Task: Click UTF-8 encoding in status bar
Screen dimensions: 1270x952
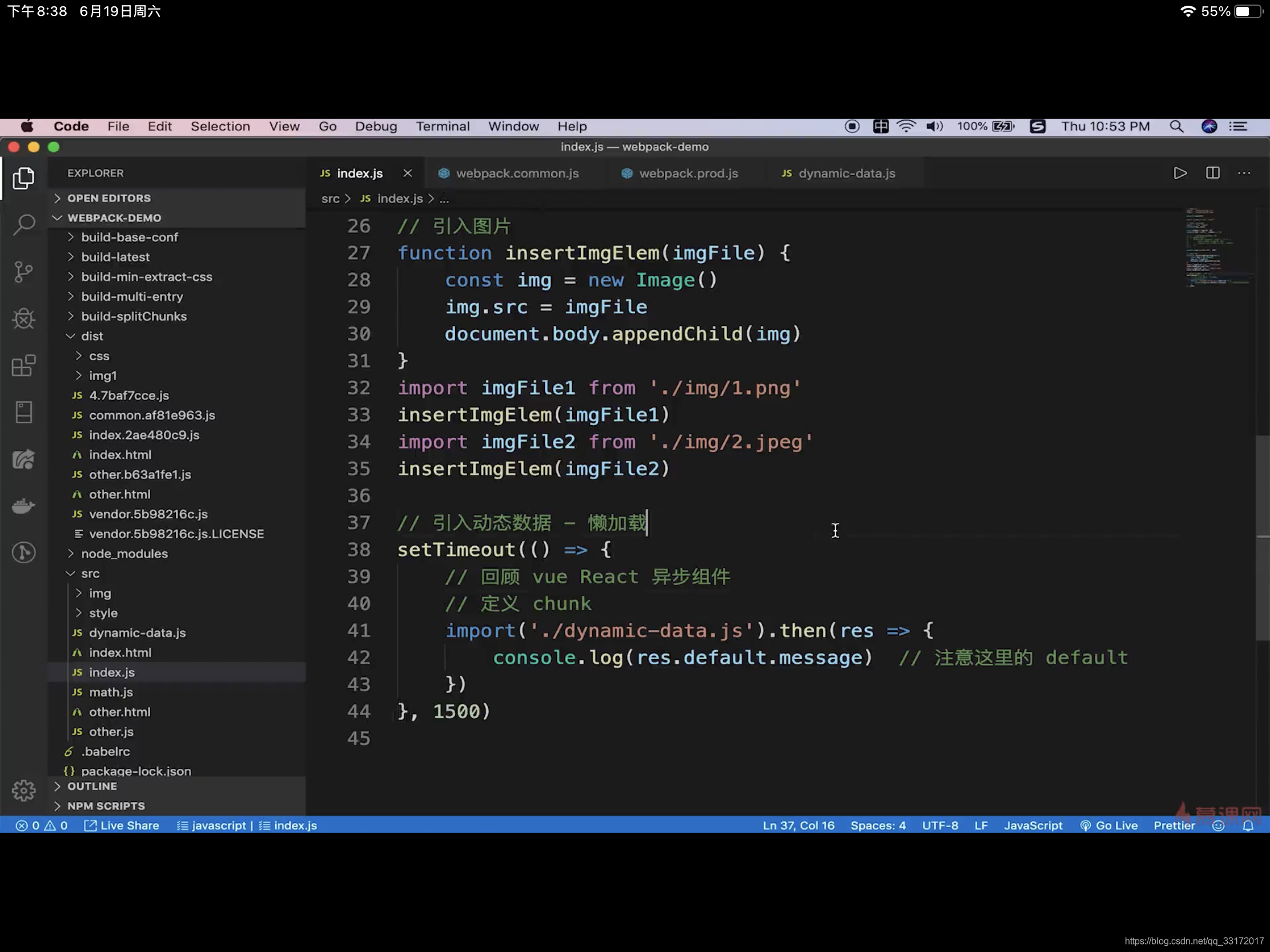Action: coord(940,825)
